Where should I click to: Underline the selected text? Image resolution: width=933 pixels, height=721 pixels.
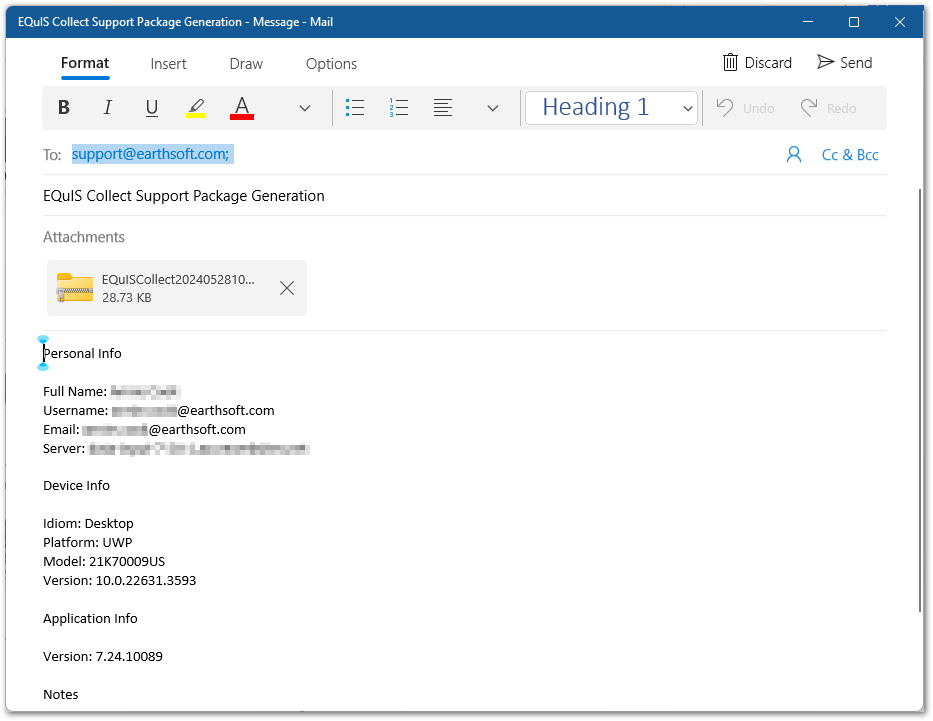(151, 107)
